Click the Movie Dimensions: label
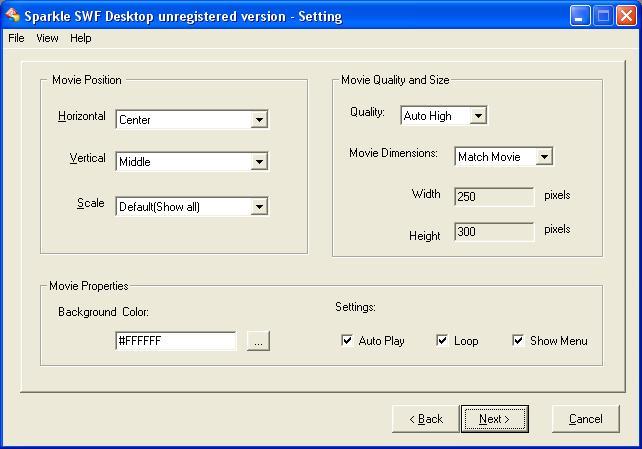The height and width of the screenshot is (449, 642). tap(393, 153)
